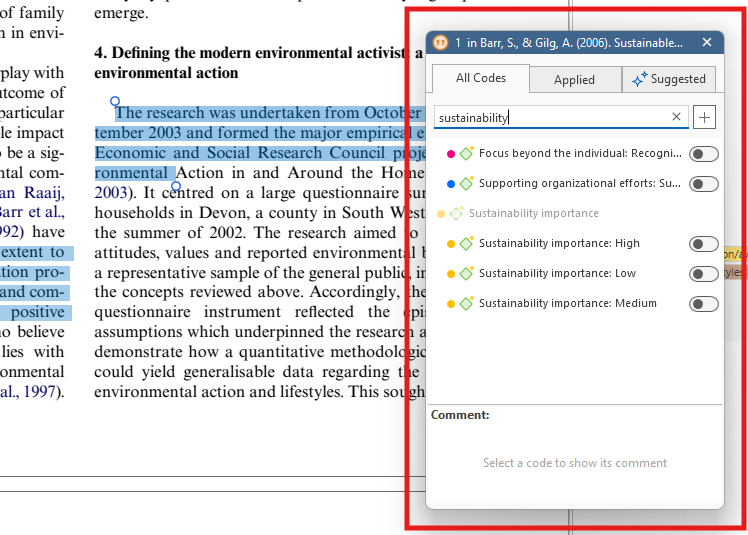This screenshot has height=535, width=748.
Task: Click the popup title 'in Barr, S., & Gilg, A. (2006)'
Action: (x=574, y=43)
